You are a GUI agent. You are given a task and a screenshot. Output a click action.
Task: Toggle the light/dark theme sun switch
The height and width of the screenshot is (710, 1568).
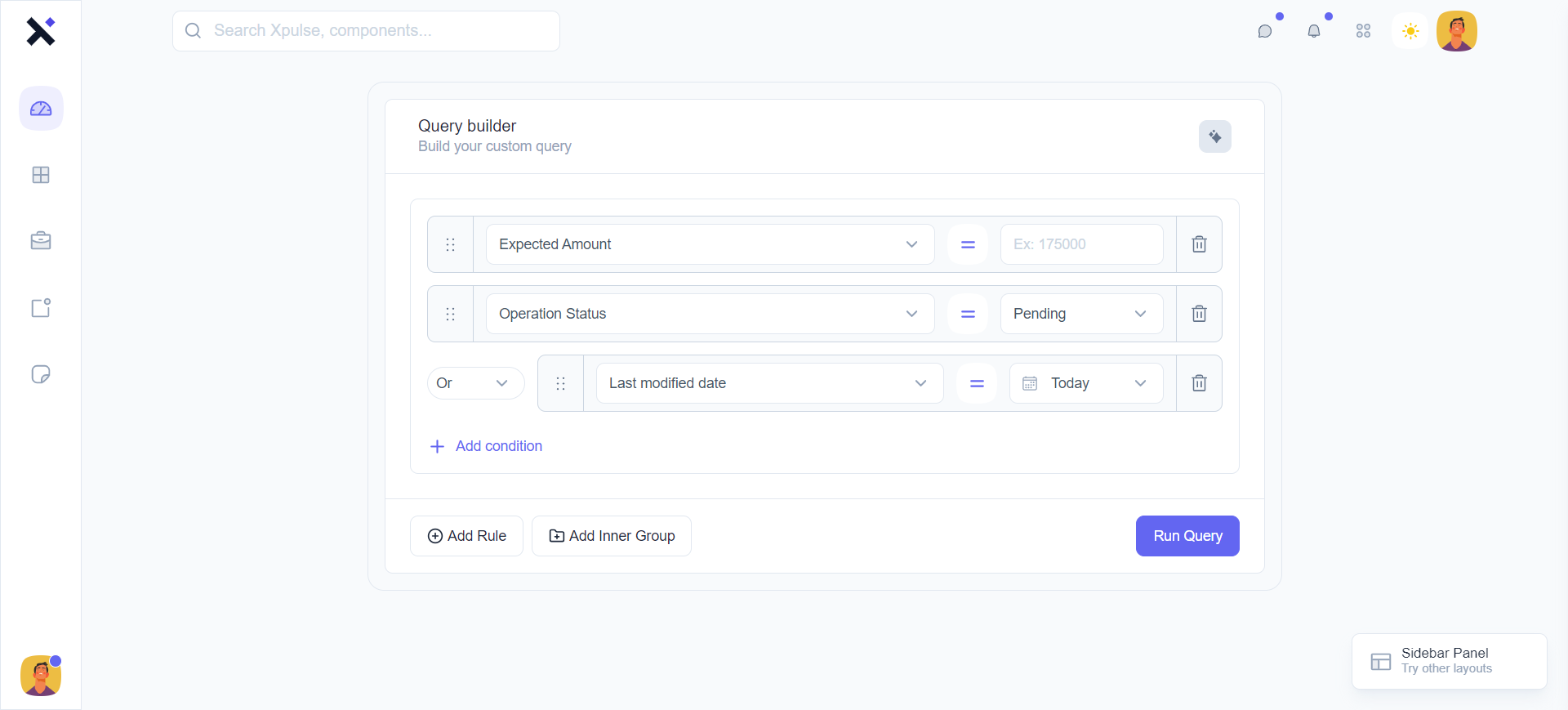[x=1410, y=31]
